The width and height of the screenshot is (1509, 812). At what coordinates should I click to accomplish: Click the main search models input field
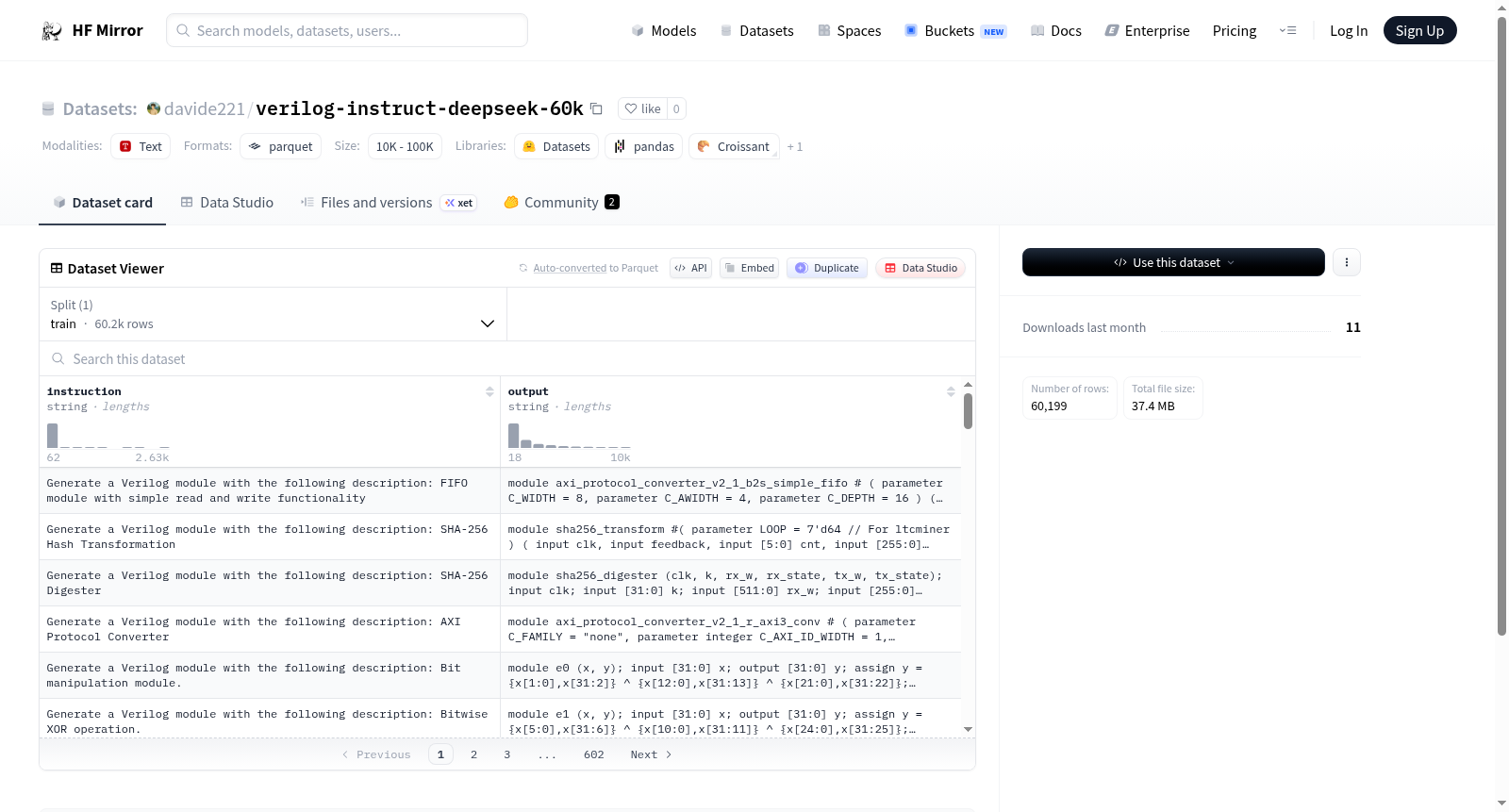click(347, 30)
